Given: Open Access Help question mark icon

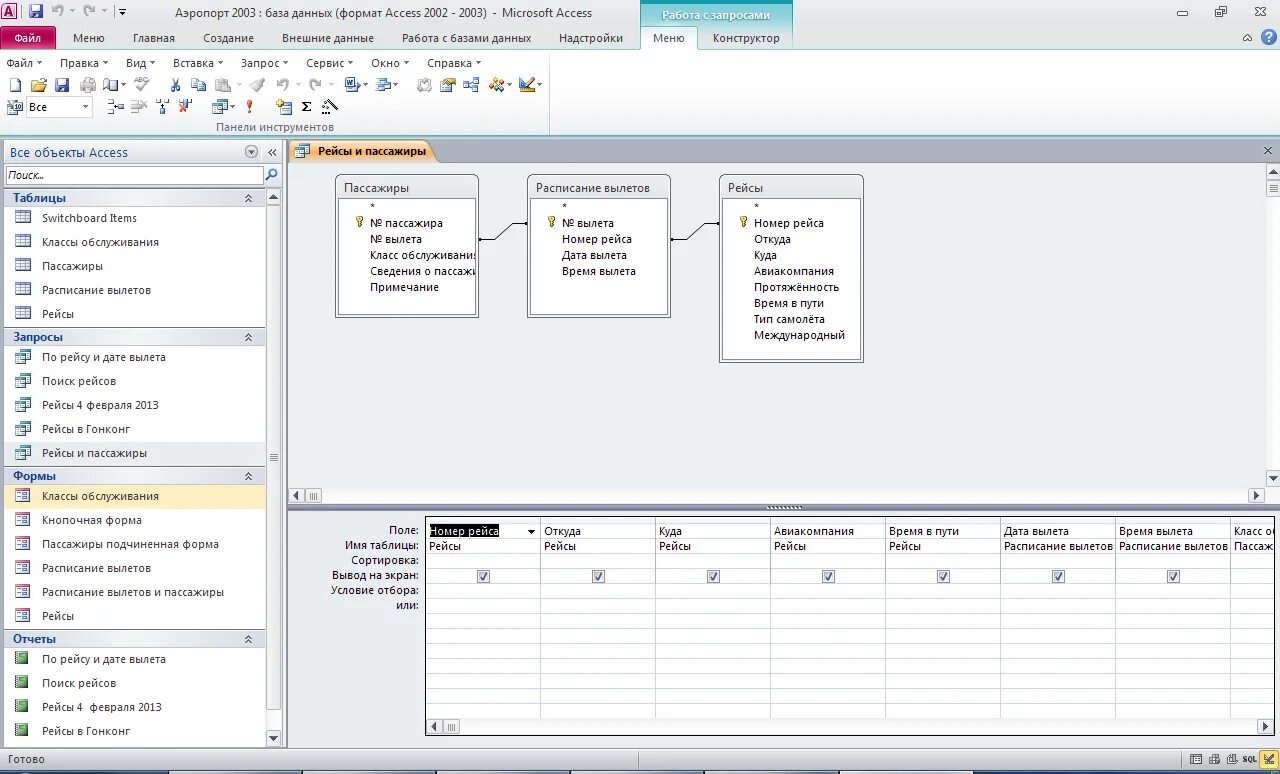Looking at the screenshot, I should (1268, 37).
